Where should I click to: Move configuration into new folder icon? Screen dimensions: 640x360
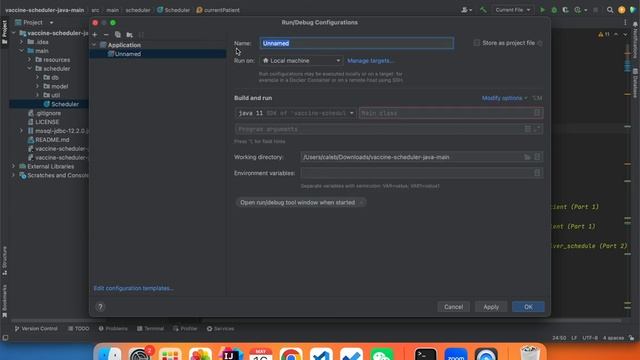[x=129, y=35]
